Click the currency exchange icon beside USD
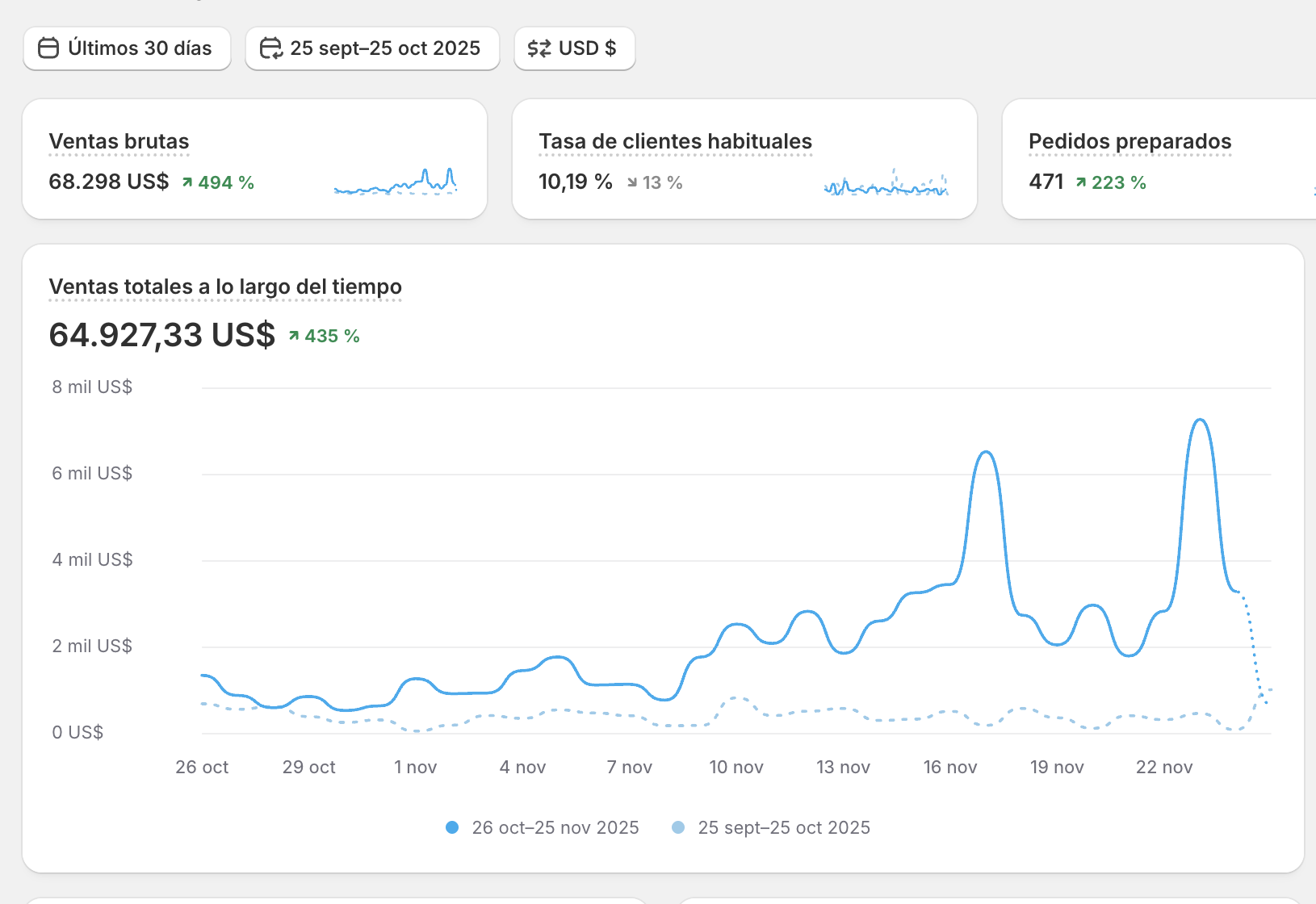This screenshot has width=1316, height=904. 539,48
